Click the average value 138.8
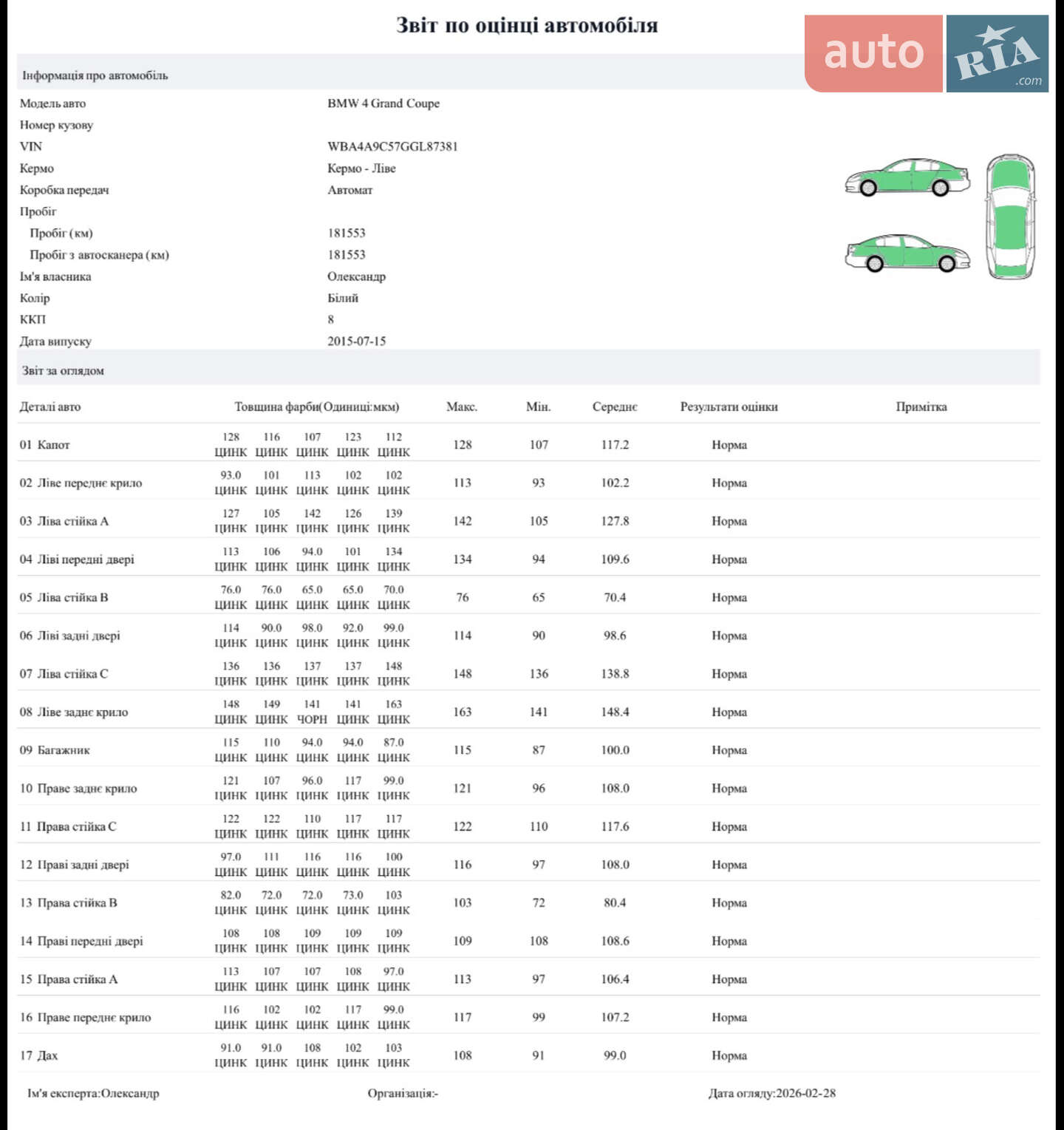This screenshot has height=1130, width=1064. [x=615, y=674]
